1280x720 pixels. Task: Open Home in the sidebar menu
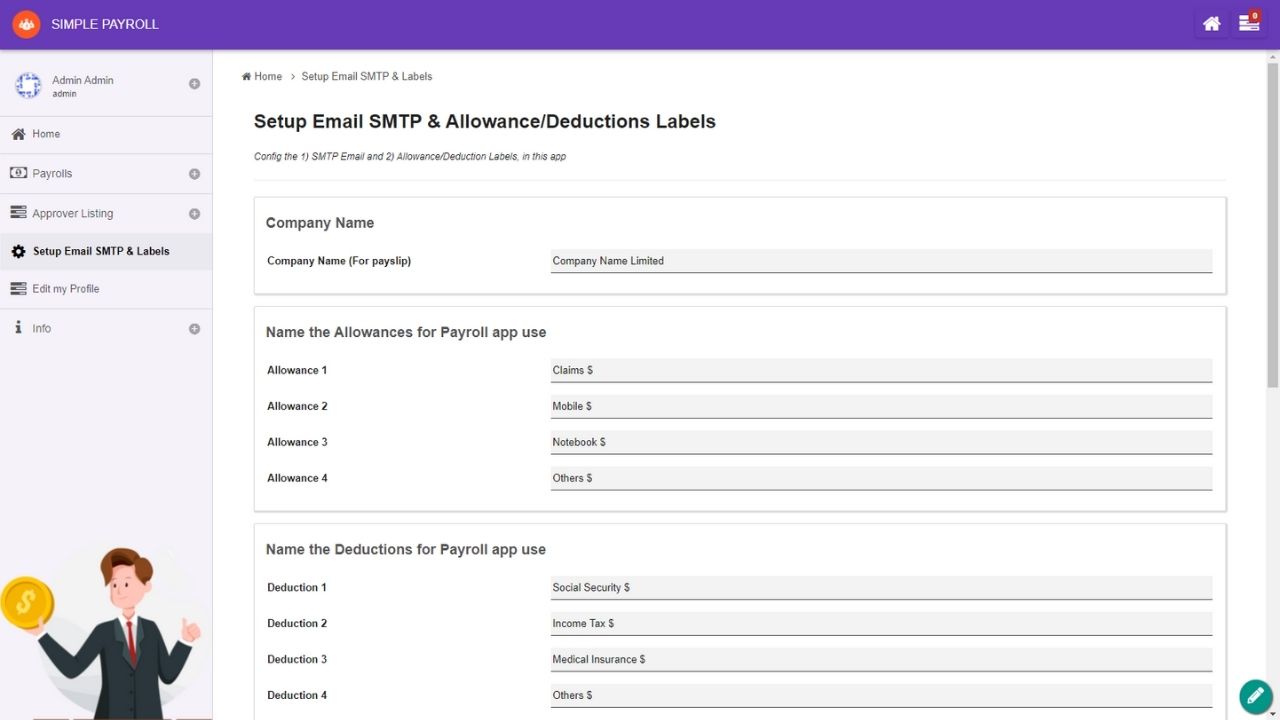[x=46, y=134]
